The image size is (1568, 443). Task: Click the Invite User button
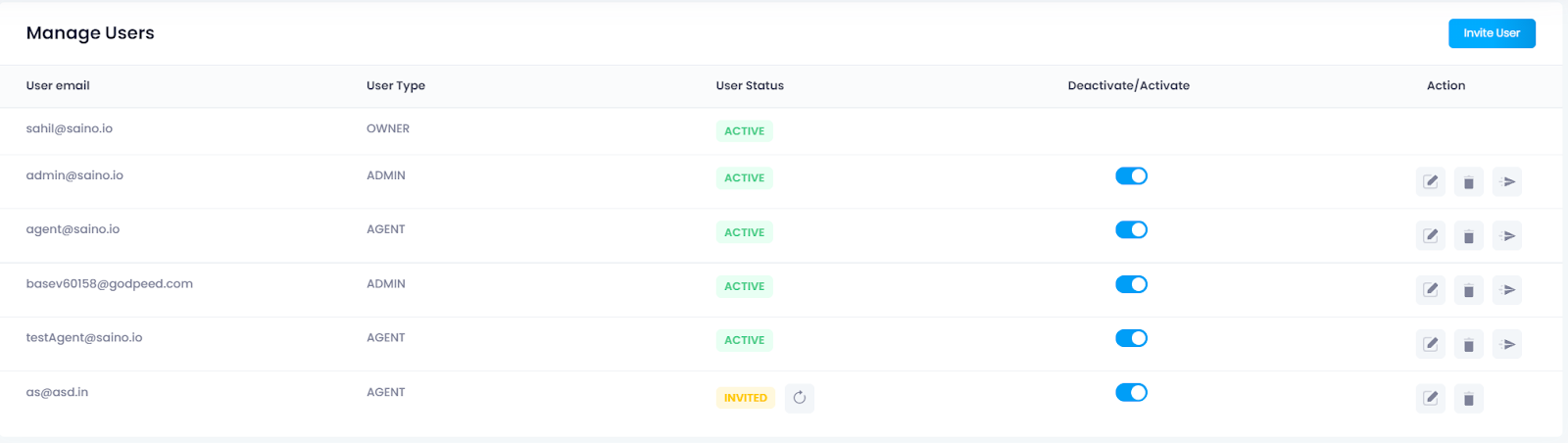[x=1492, y=33]
